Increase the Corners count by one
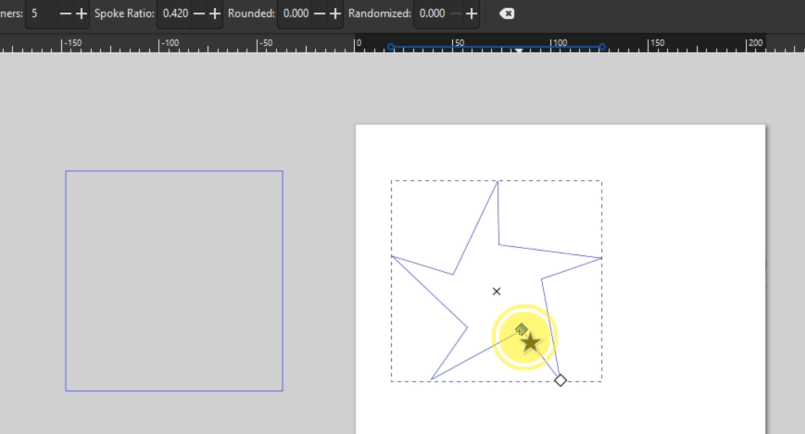The height and width of the screenshot is (434, 805). pyautogui.click(x=82, y=14)
